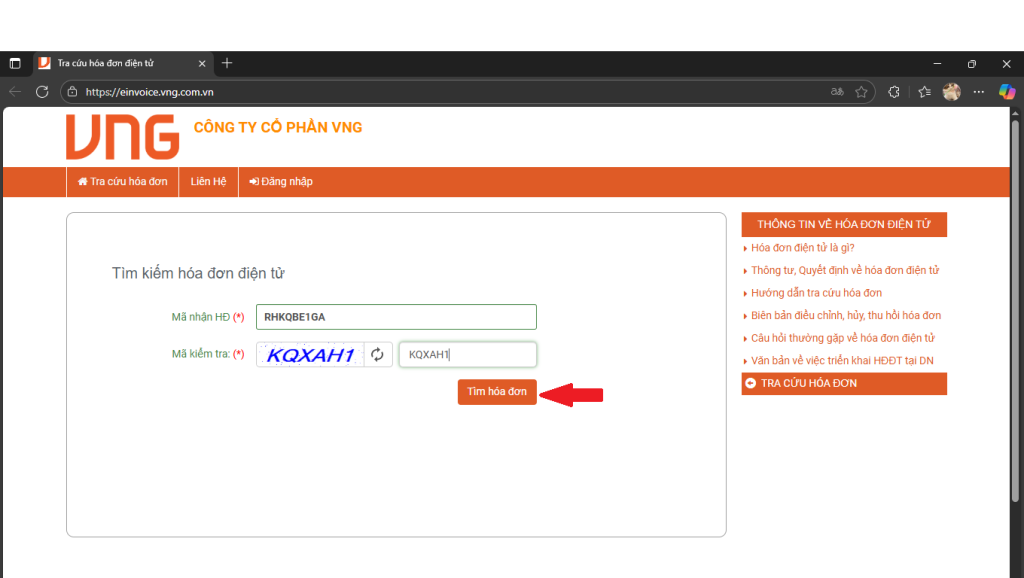This screenshot has width=1024, height=578.
Task: Select the Tra cứu hóa đơn menu
Action: 122,182
